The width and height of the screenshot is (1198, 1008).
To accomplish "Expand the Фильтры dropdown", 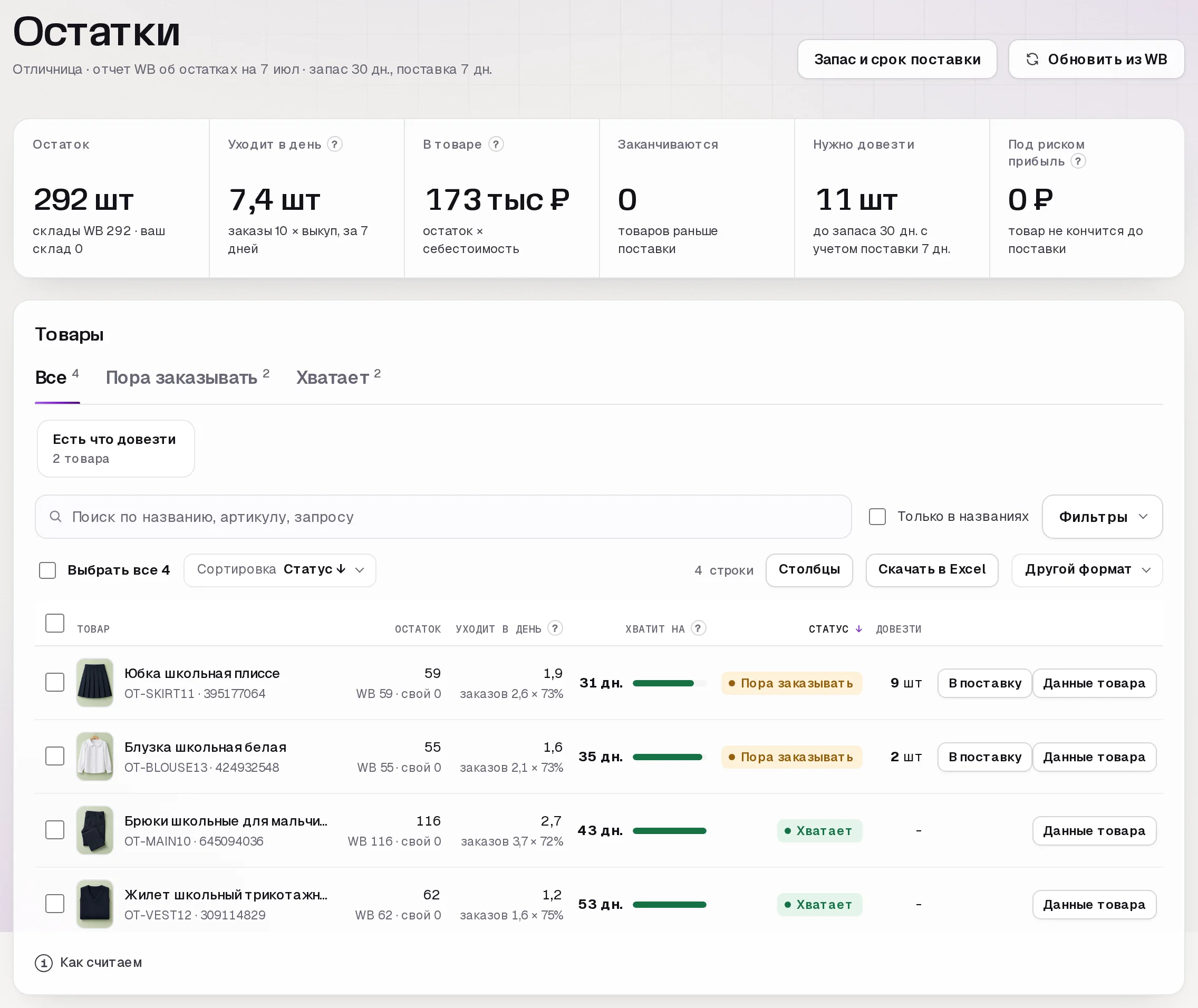I will pos(1102,517).
